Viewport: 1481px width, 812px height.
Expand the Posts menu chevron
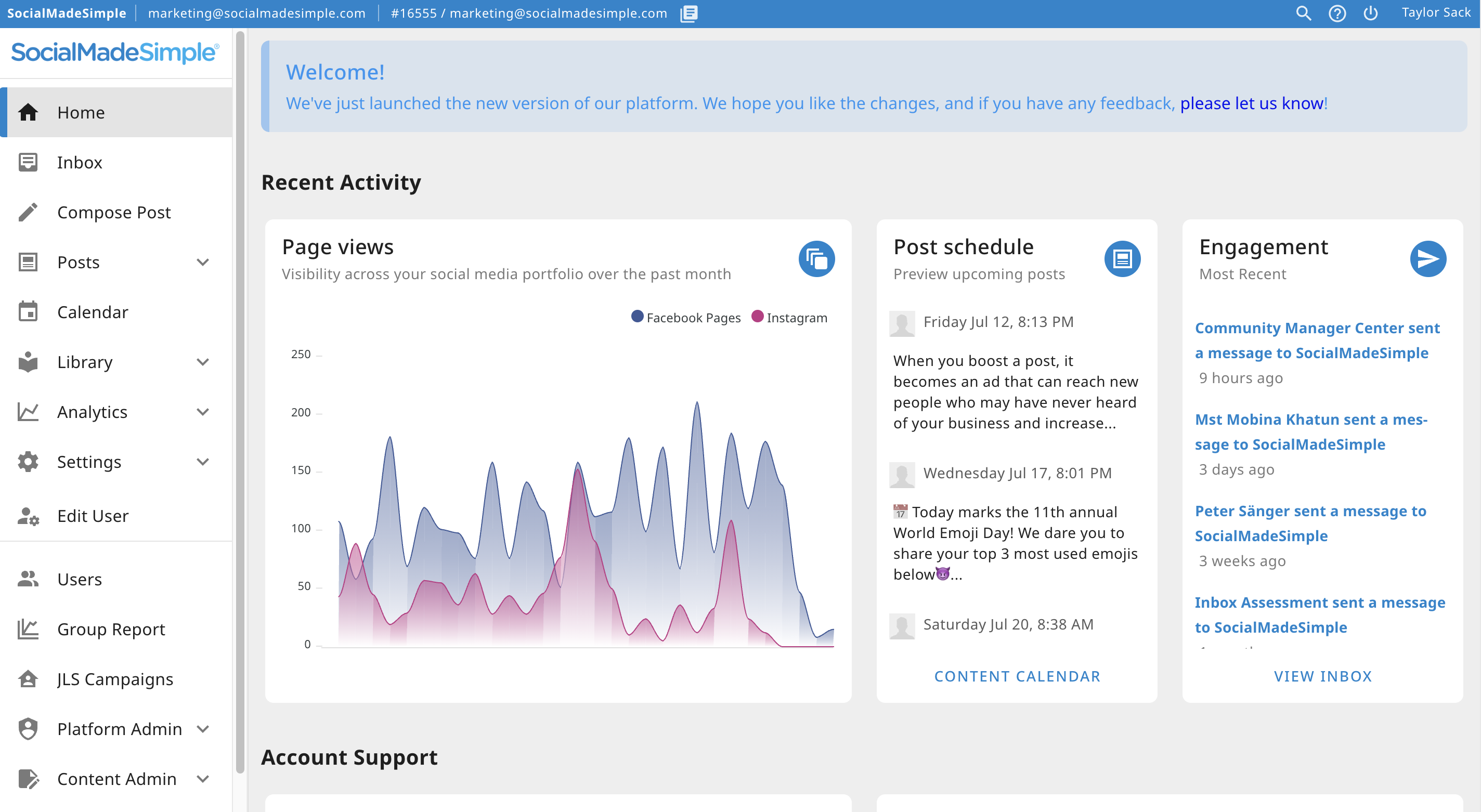202,262
